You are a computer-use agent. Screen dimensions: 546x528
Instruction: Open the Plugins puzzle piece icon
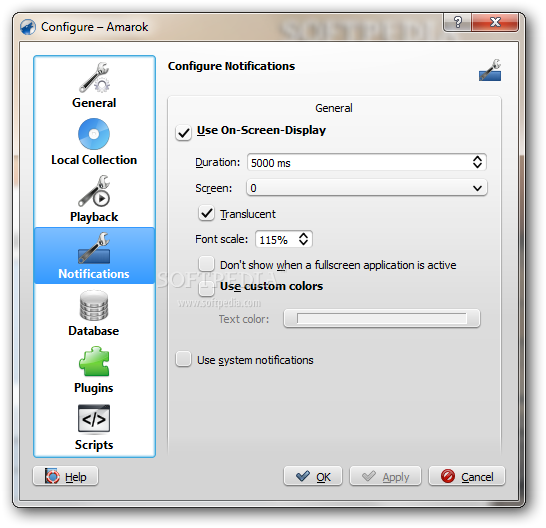(x=94, y=361)
